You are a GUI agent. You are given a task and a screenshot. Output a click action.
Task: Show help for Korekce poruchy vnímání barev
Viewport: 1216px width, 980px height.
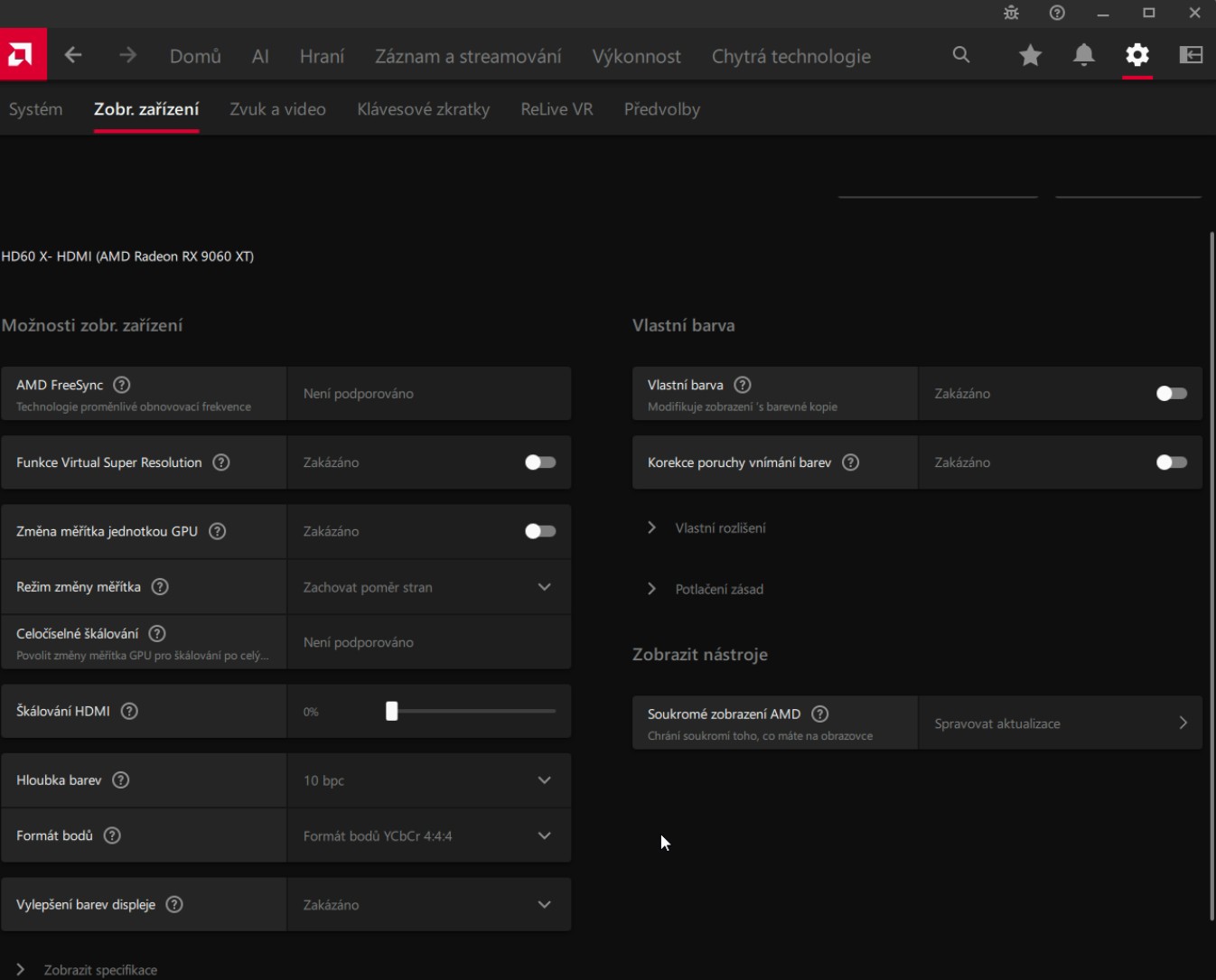pyautogui.click(x=851, y=462)
